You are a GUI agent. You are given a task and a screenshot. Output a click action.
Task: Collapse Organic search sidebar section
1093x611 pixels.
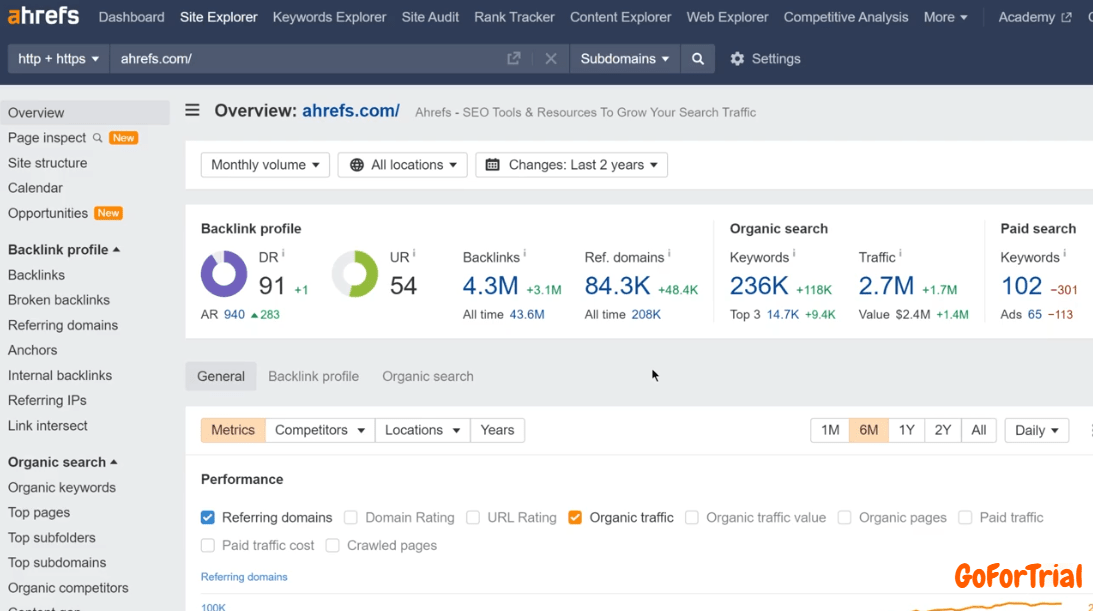coord(62,462)
